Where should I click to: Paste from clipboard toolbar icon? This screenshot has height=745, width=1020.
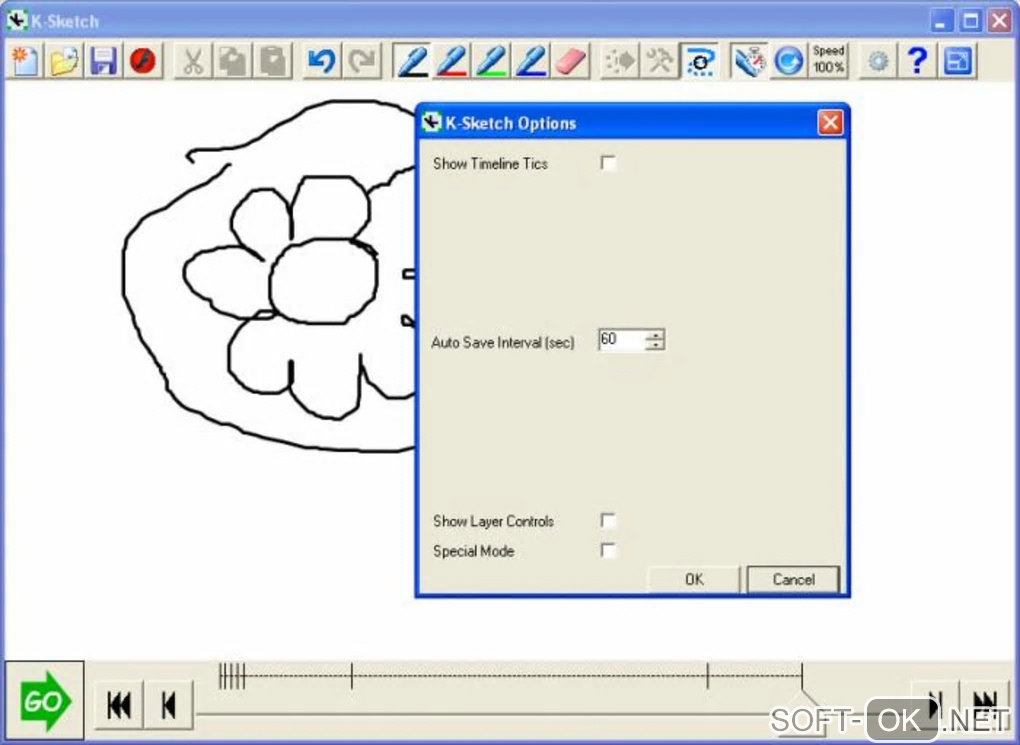[x=272, y=61]
